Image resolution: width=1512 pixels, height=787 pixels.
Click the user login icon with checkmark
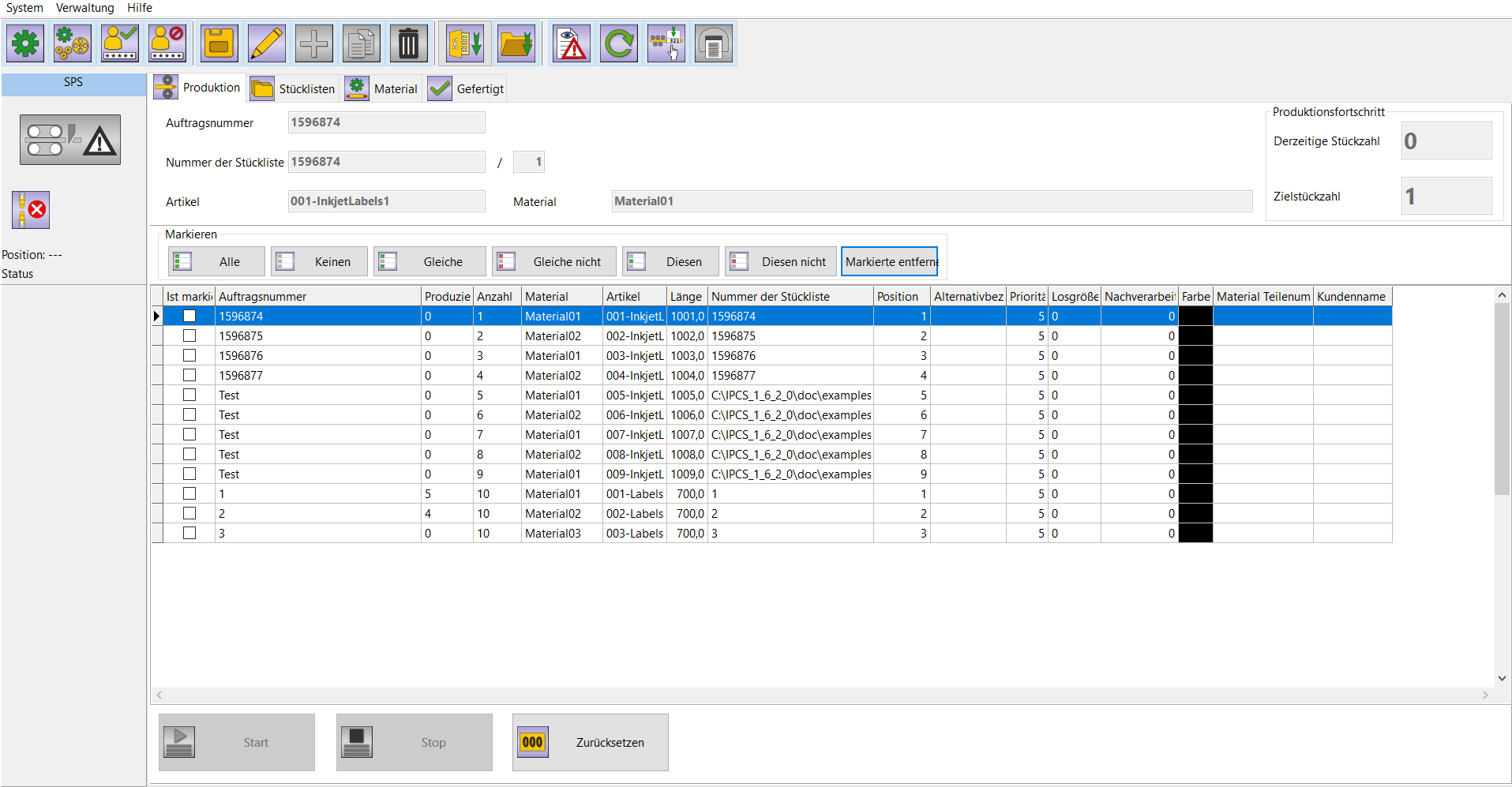pyautogui.click(x=120, y=43)
